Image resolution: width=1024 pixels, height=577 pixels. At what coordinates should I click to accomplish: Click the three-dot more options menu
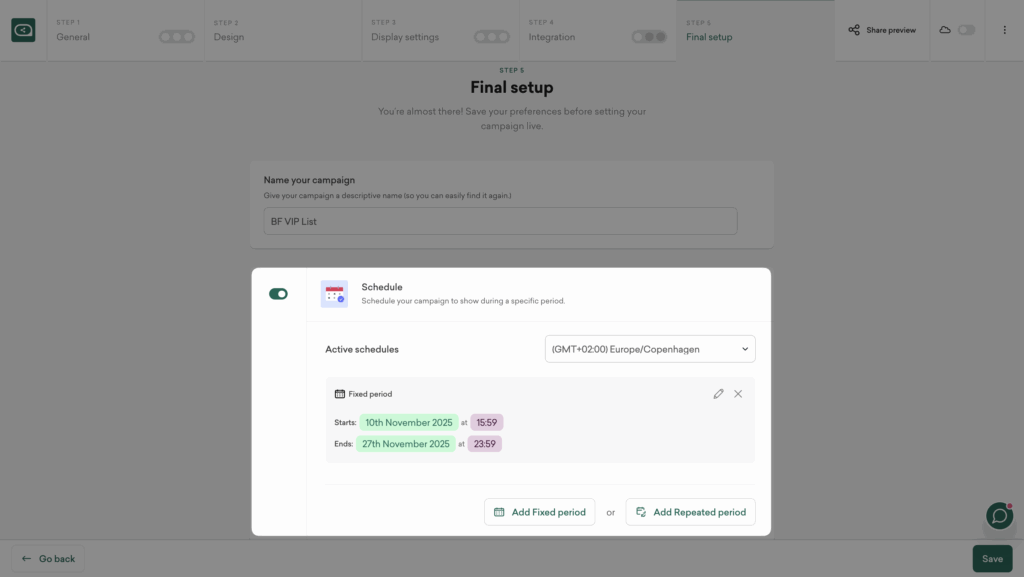(x=1004, y=30)
